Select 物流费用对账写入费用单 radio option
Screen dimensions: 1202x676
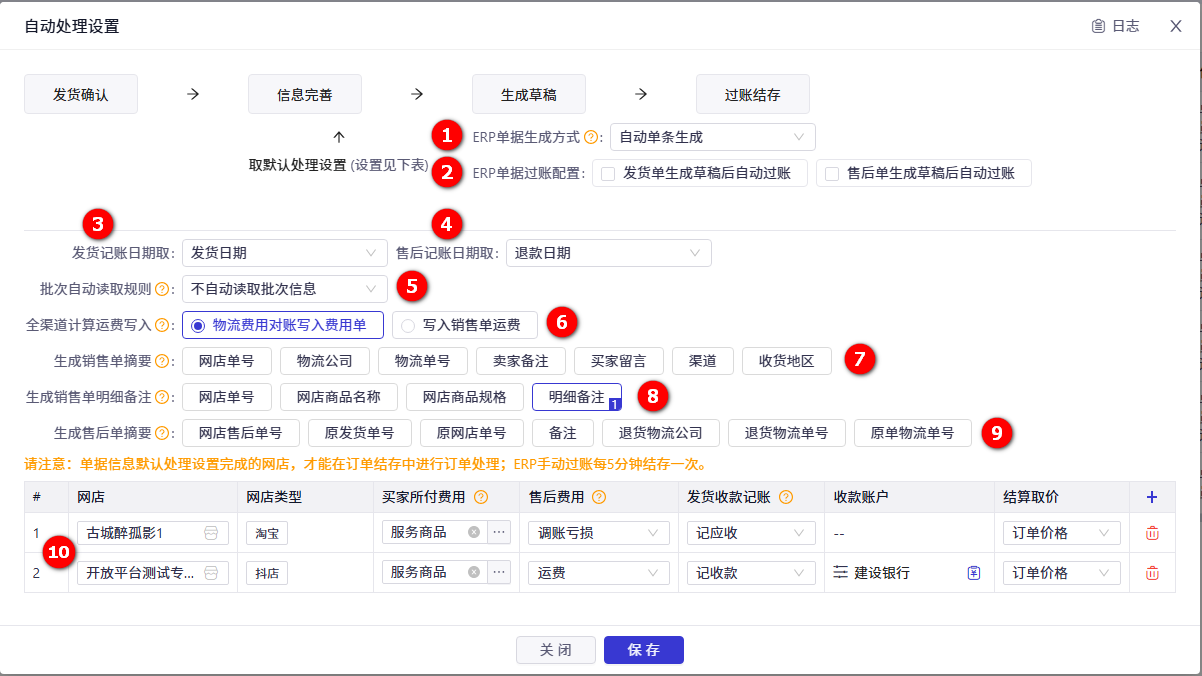click(283, 325)
